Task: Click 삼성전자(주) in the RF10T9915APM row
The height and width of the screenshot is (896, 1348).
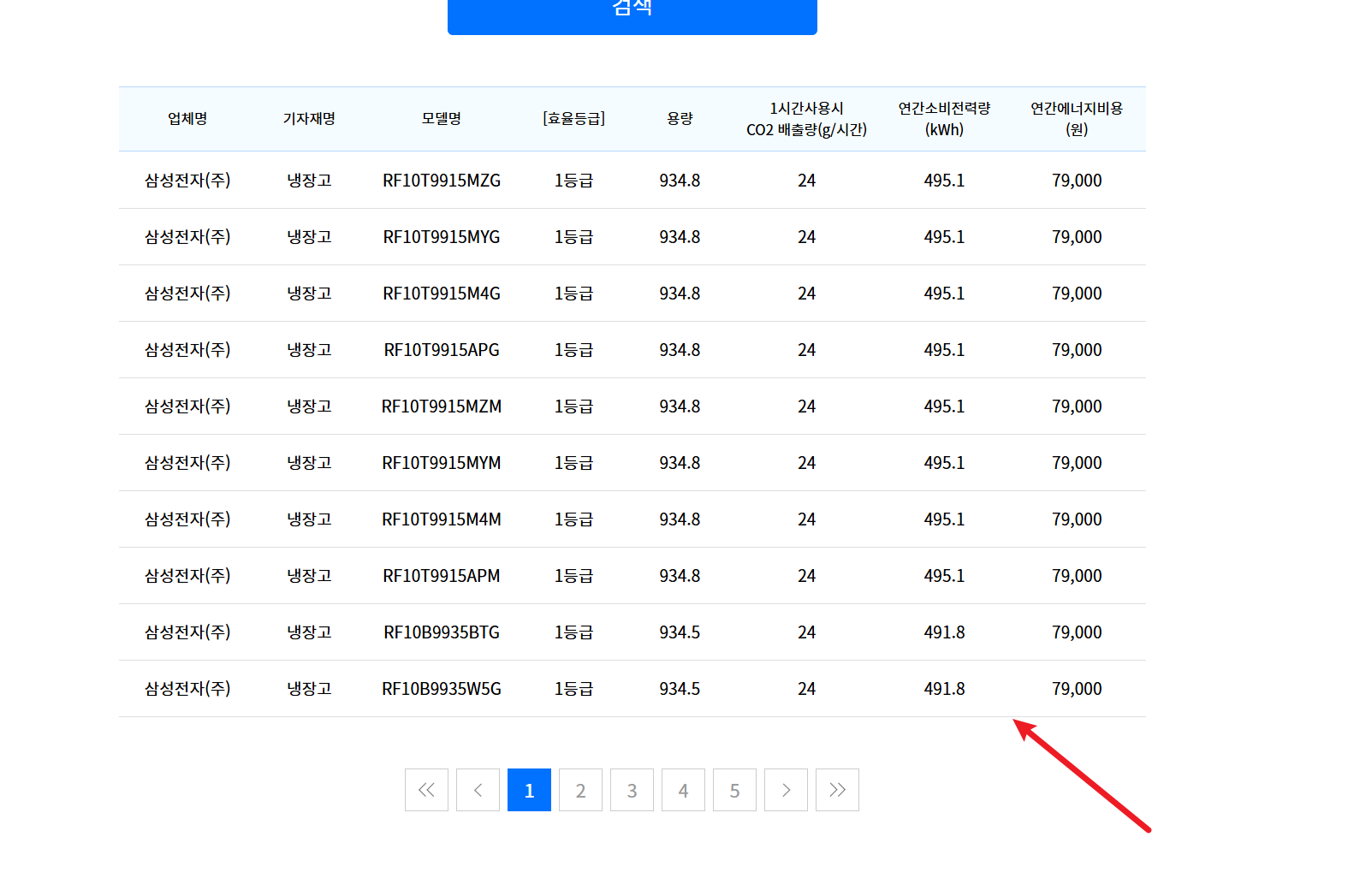Action: [x=187, y=576]
